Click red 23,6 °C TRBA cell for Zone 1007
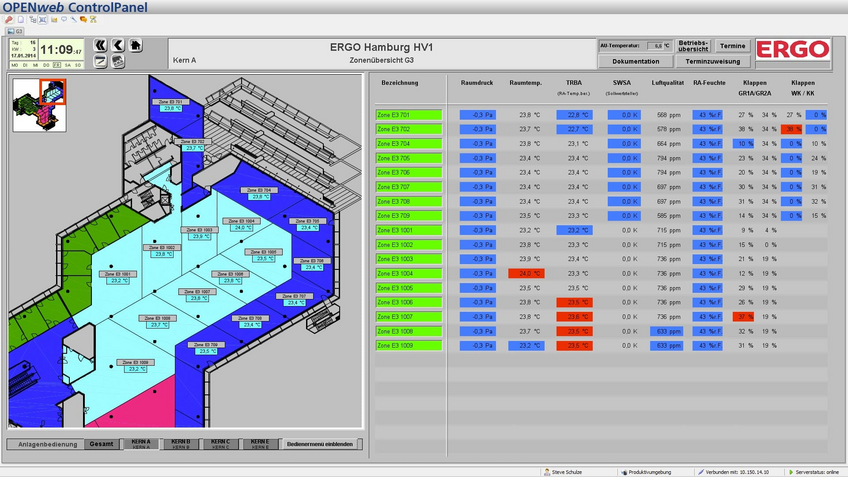848x477 pixels. click(574, 317)
